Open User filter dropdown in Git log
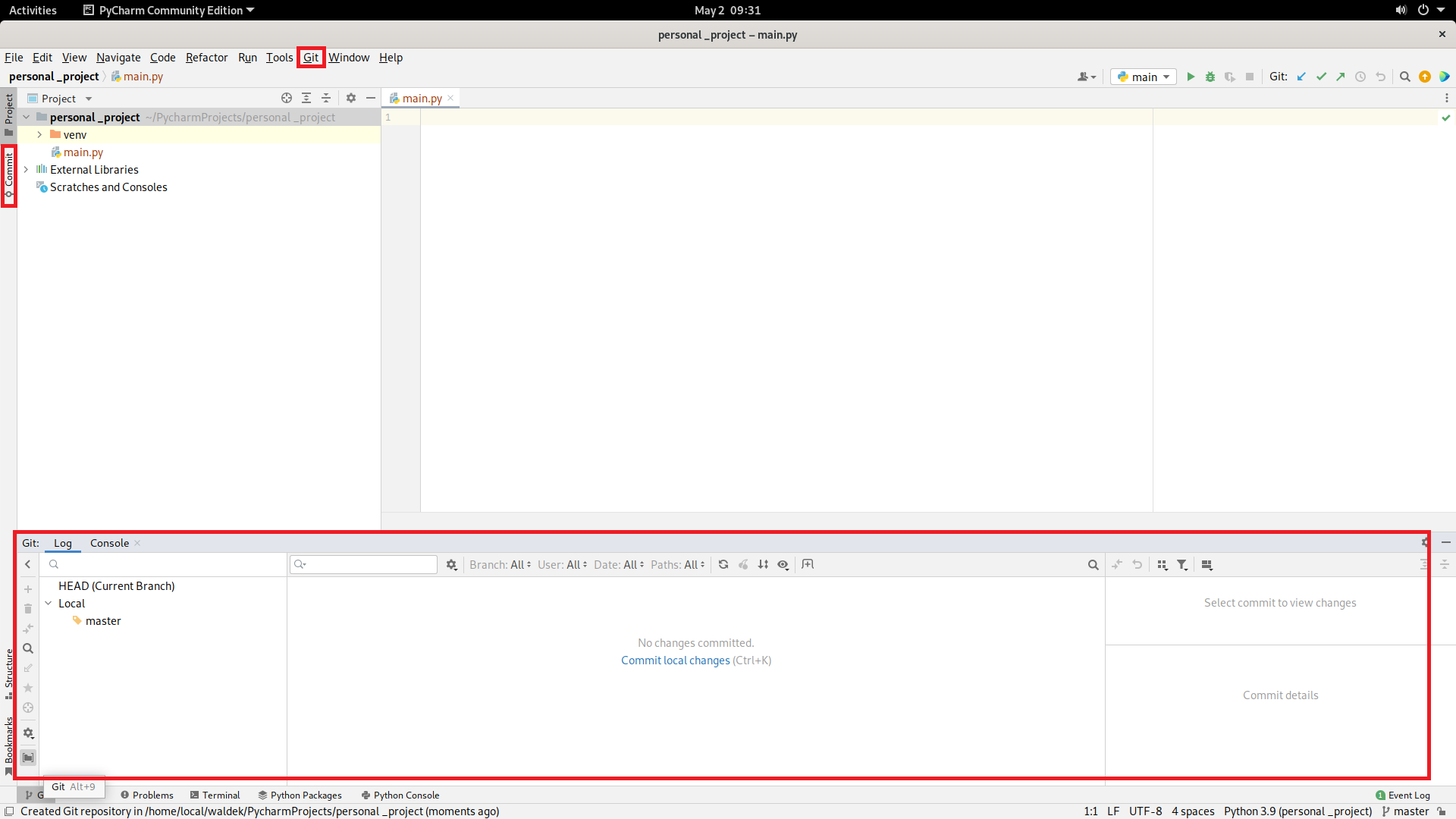 [x=562, y=564]
